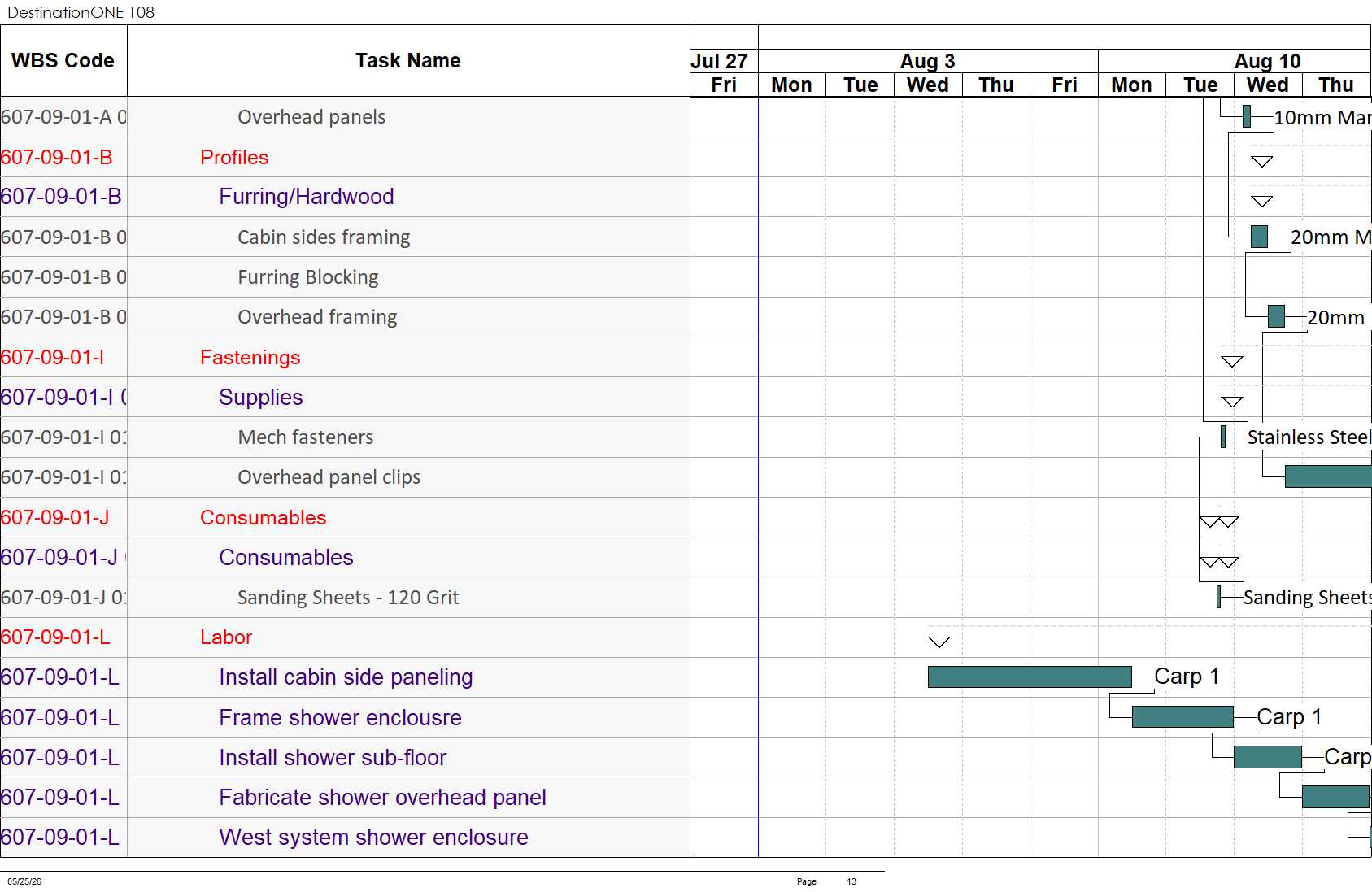Click the Overhead panel clips Gantt bar
1372x892 pixels.
(x=1328, y=476)
